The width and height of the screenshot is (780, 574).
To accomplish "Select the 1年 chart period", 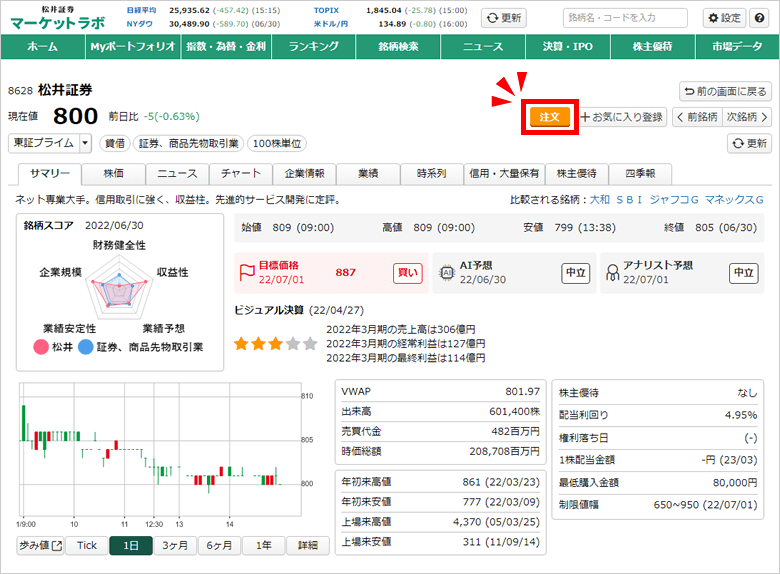I will tap(264, 546).
